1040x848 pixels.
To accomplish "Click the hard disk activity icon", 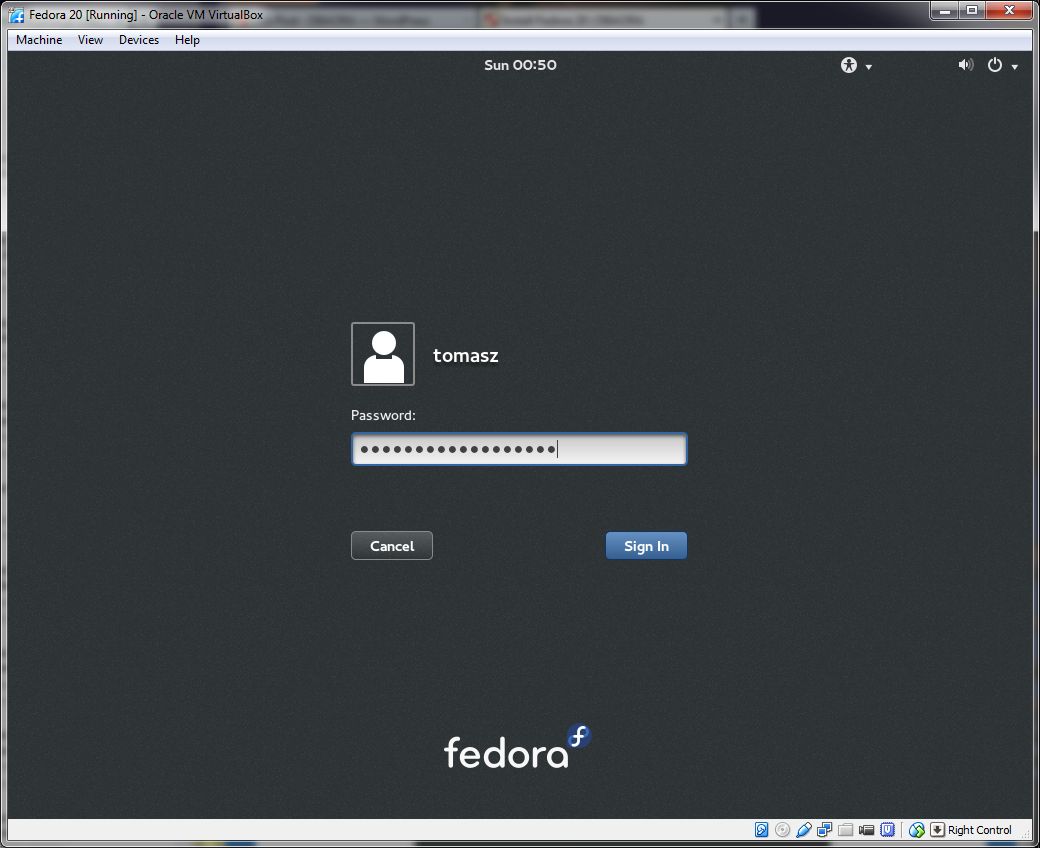I will pos(761,829).
